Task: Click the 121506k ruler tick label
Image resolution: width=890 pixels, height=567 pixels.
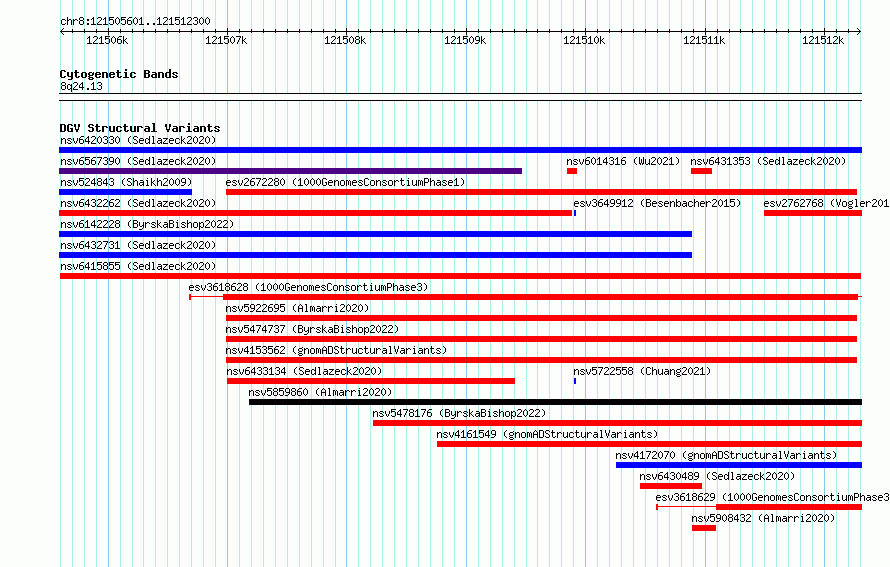Action: [x=107, y=40]
